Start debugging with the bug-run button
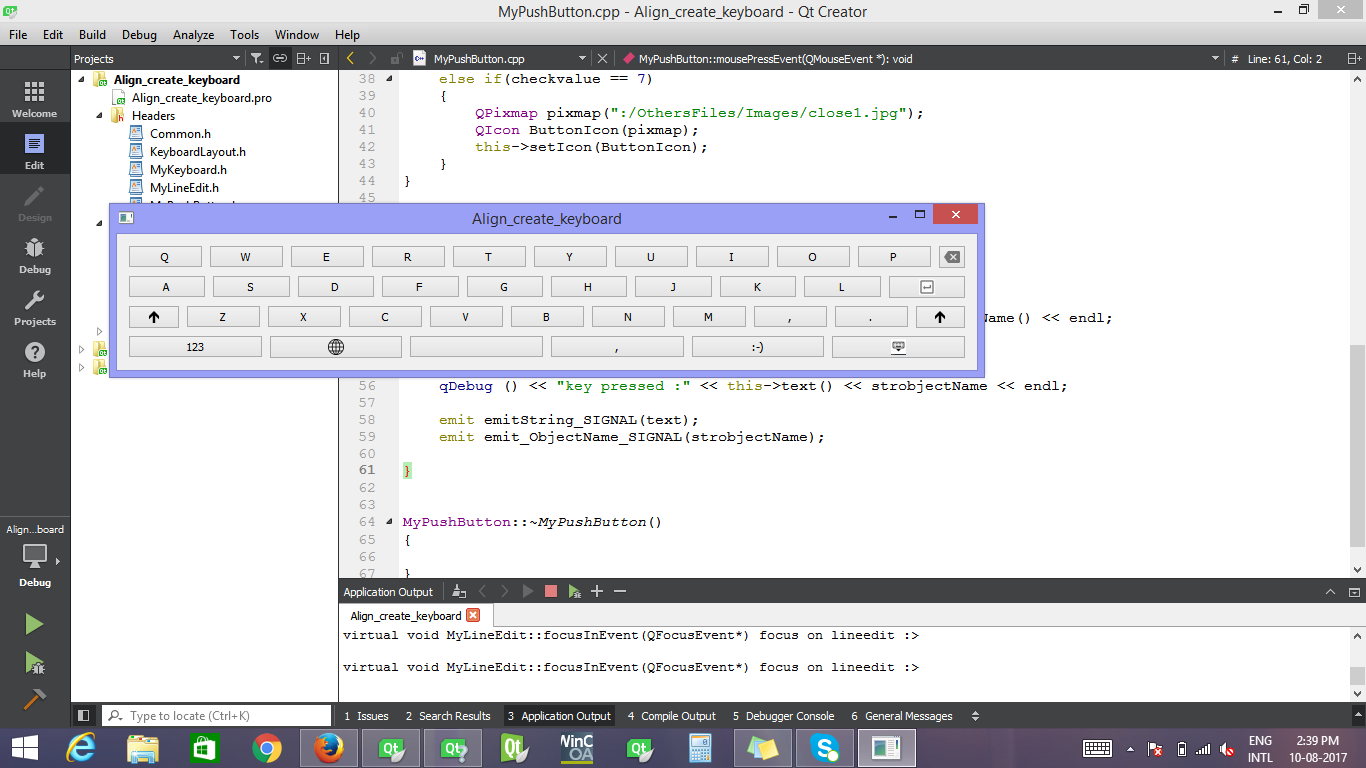 point(34,662)
